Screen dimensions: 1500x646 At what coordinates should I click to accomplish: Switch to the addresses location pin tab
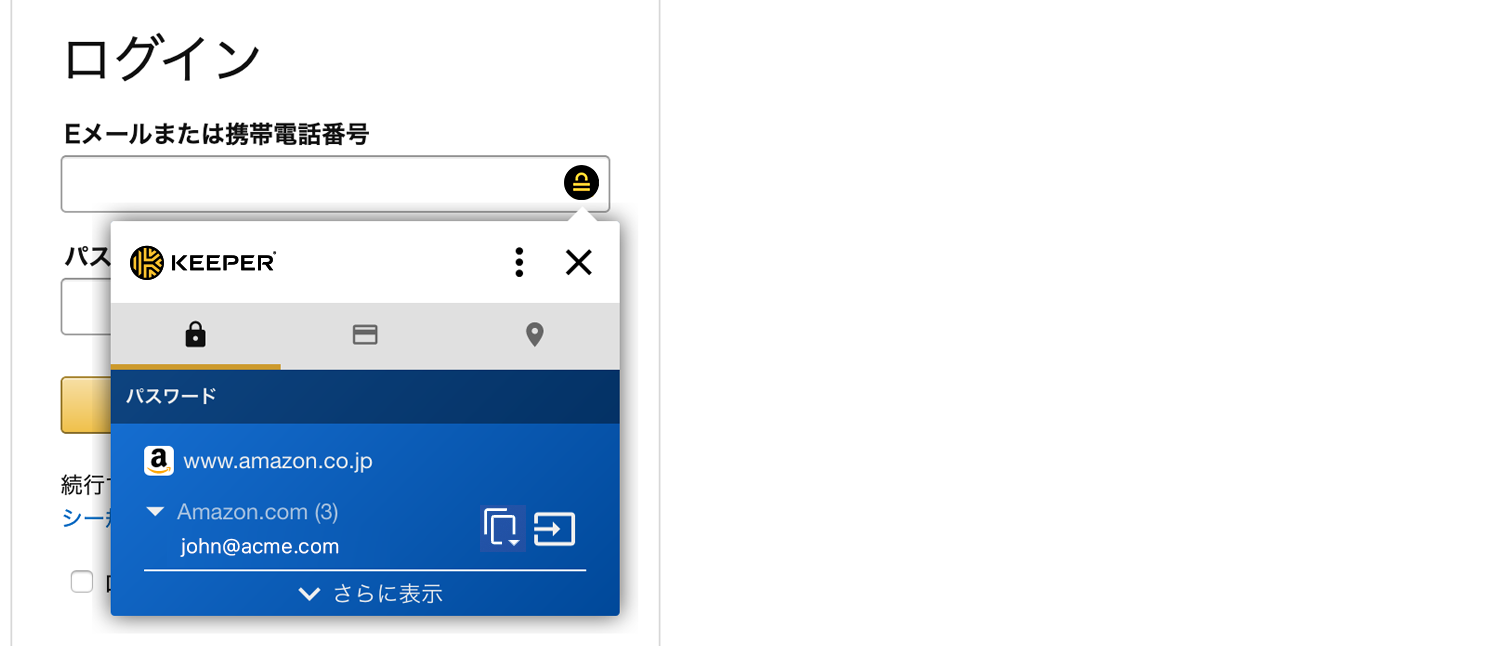point(535,335)
